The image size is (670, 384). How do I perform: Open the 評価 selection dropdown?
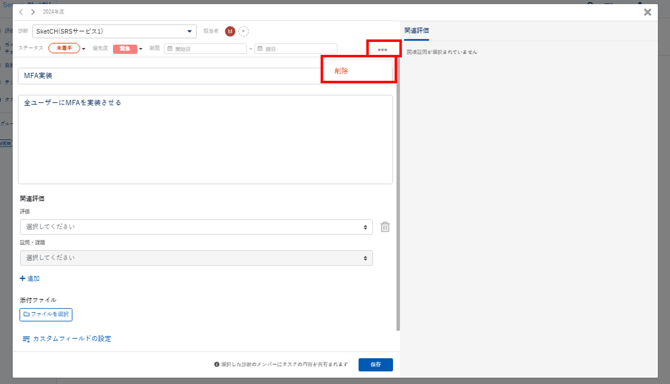(x=196, y=227)
